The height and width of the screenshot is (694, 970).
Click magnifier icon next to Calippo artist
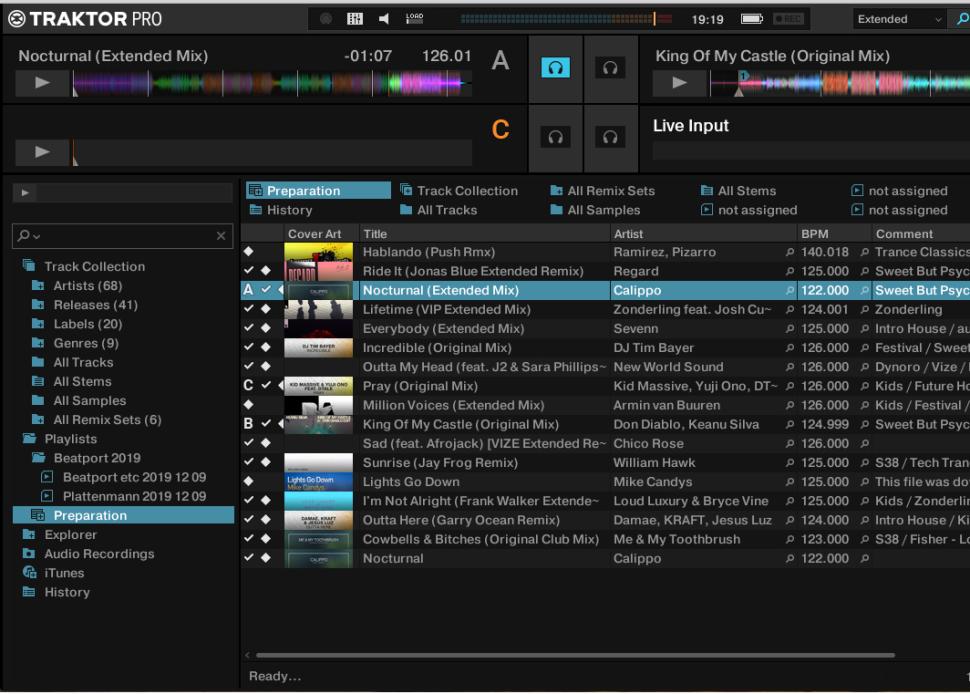(x=790, y=291)
